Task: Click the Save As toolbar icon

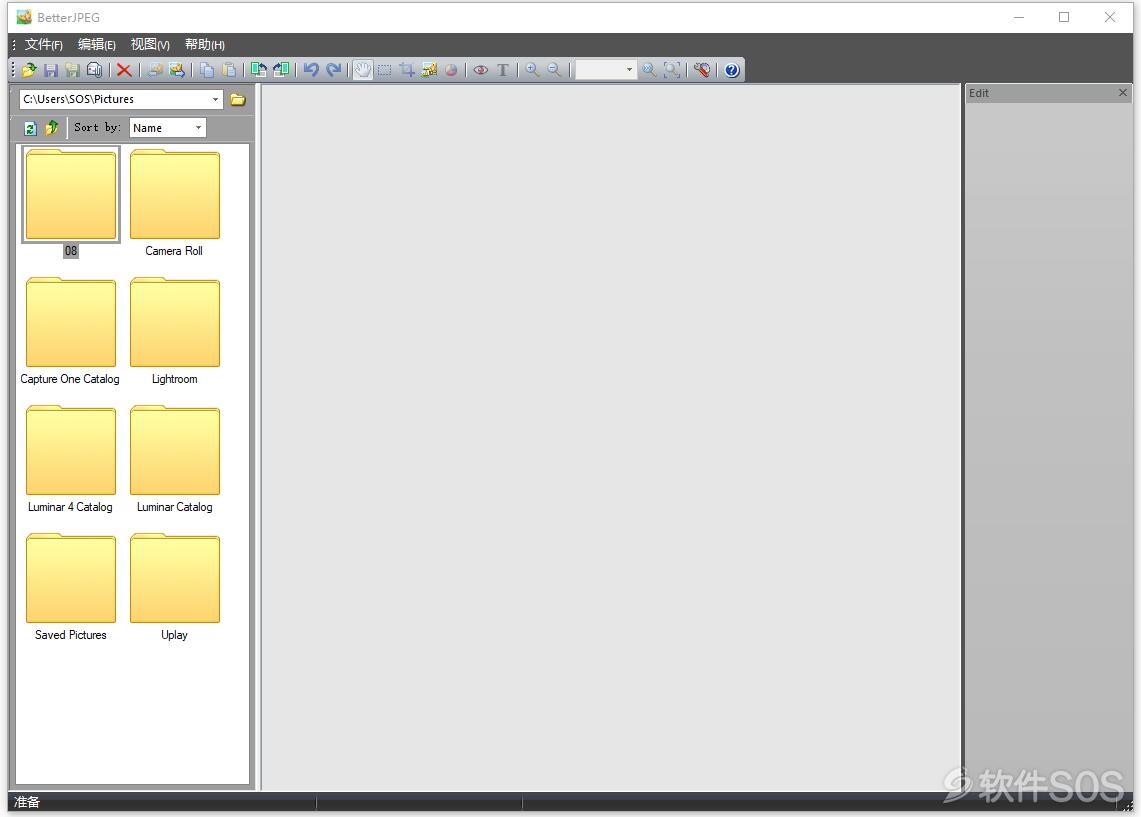Action: (72, 70)
